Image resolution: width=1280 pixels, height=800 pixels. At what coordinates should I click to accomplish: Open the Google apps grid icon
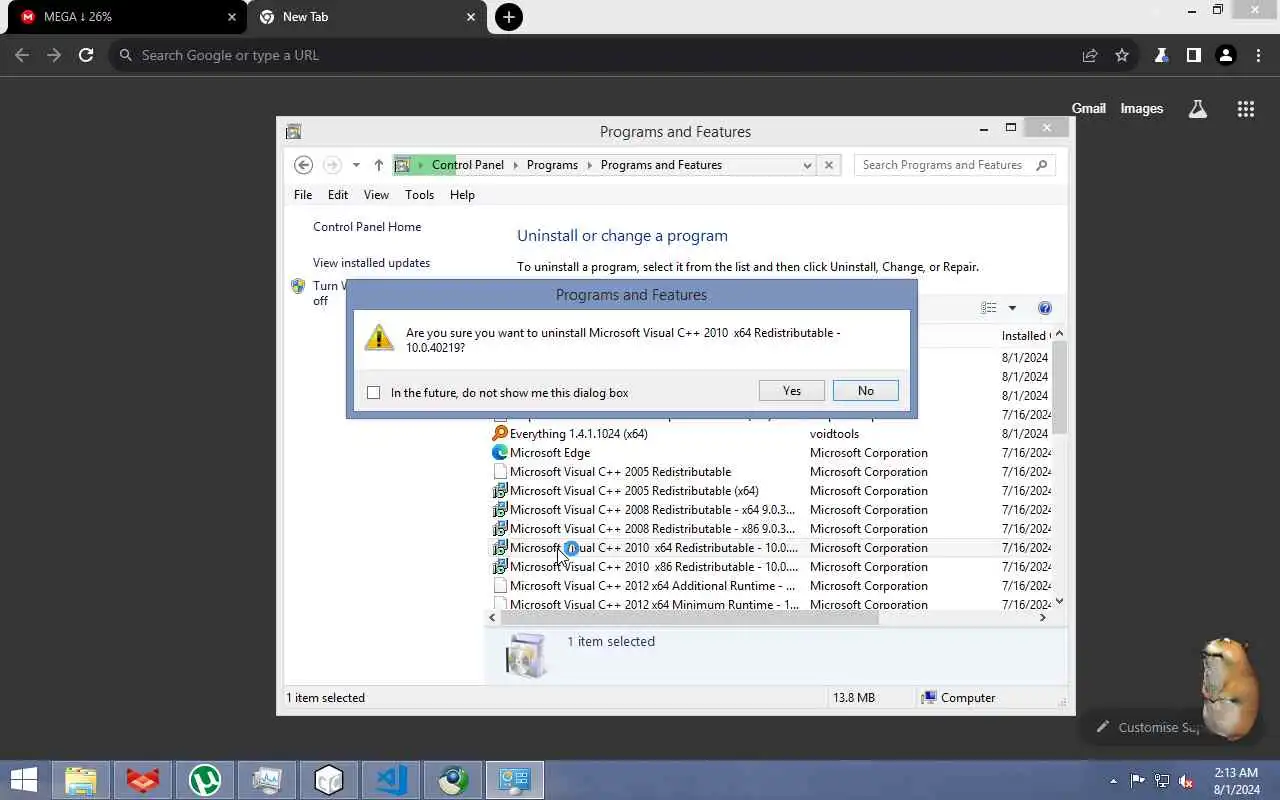tap(1245, 109)
